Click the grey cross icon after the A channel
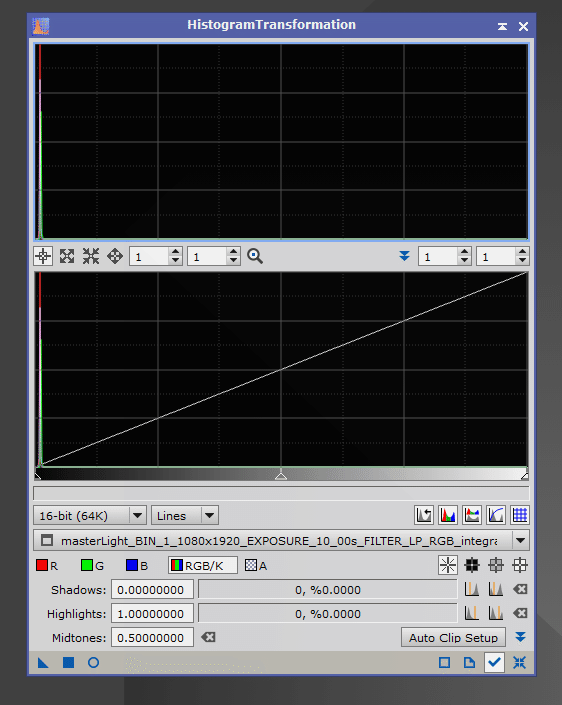The image size is (562, 705). tap(496, 566)
